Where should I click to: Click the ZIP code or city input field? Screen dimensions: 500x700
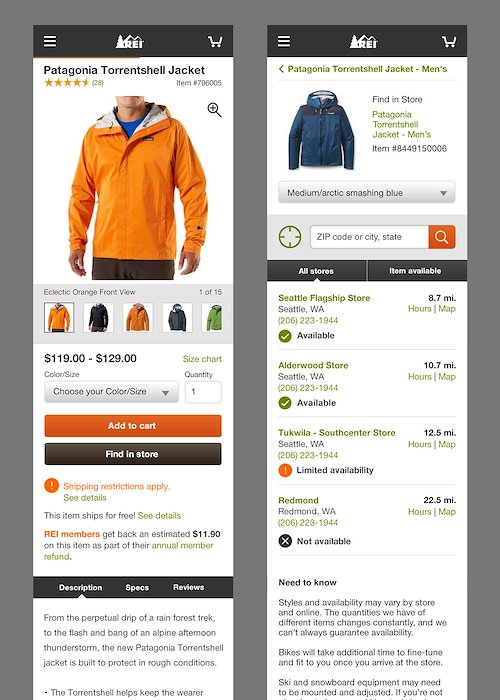coord(369,237)
